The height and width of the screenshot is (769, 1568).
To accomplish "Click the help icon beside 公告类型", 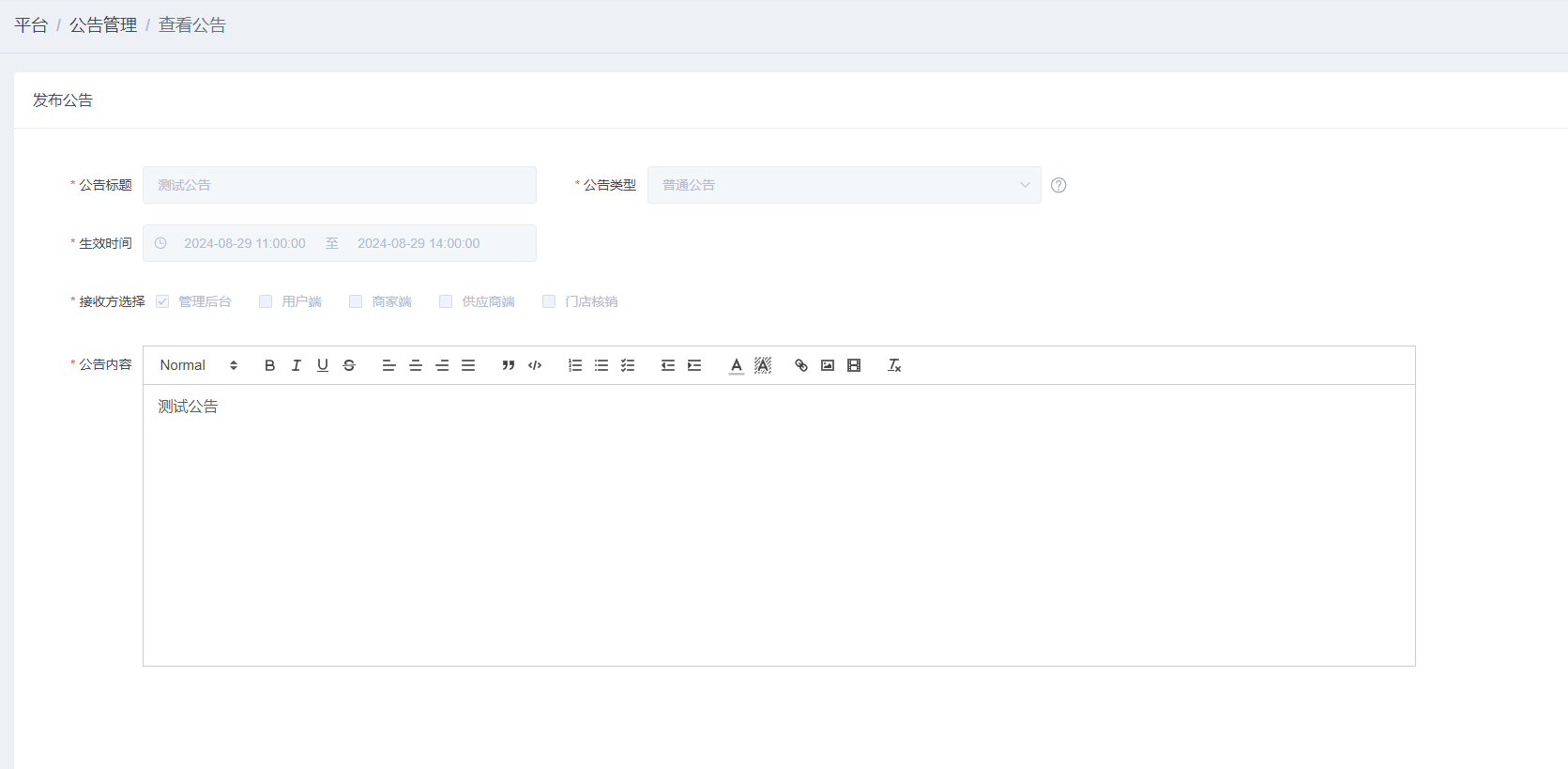I will point(1058,185).
